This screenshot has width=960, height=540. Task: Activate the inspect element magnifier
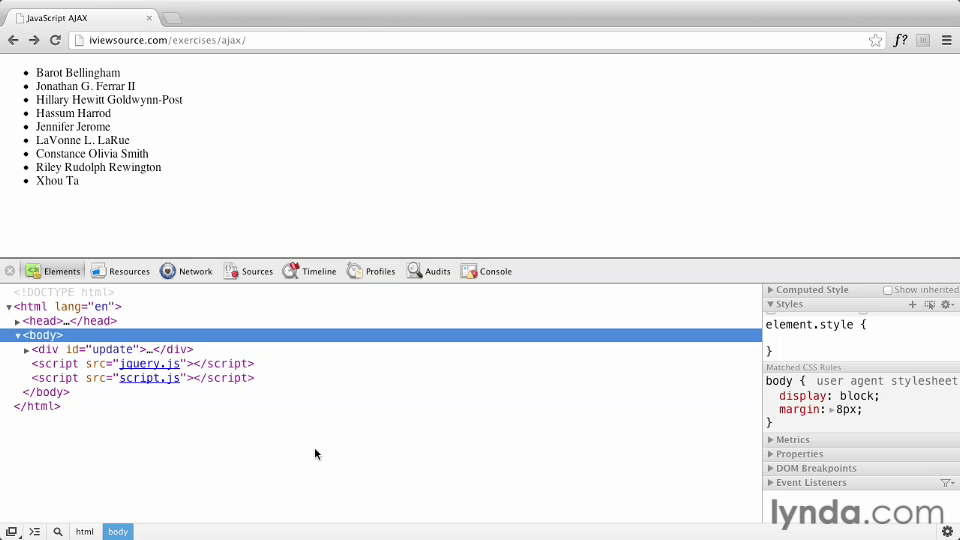click(x=58, y=531)
